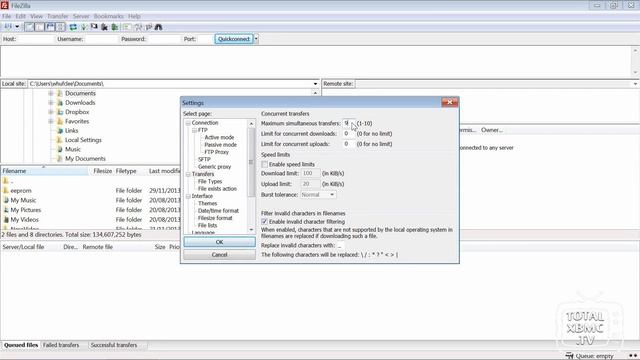Toggle Enable invalid character filtering checkbox

(264, 221)
